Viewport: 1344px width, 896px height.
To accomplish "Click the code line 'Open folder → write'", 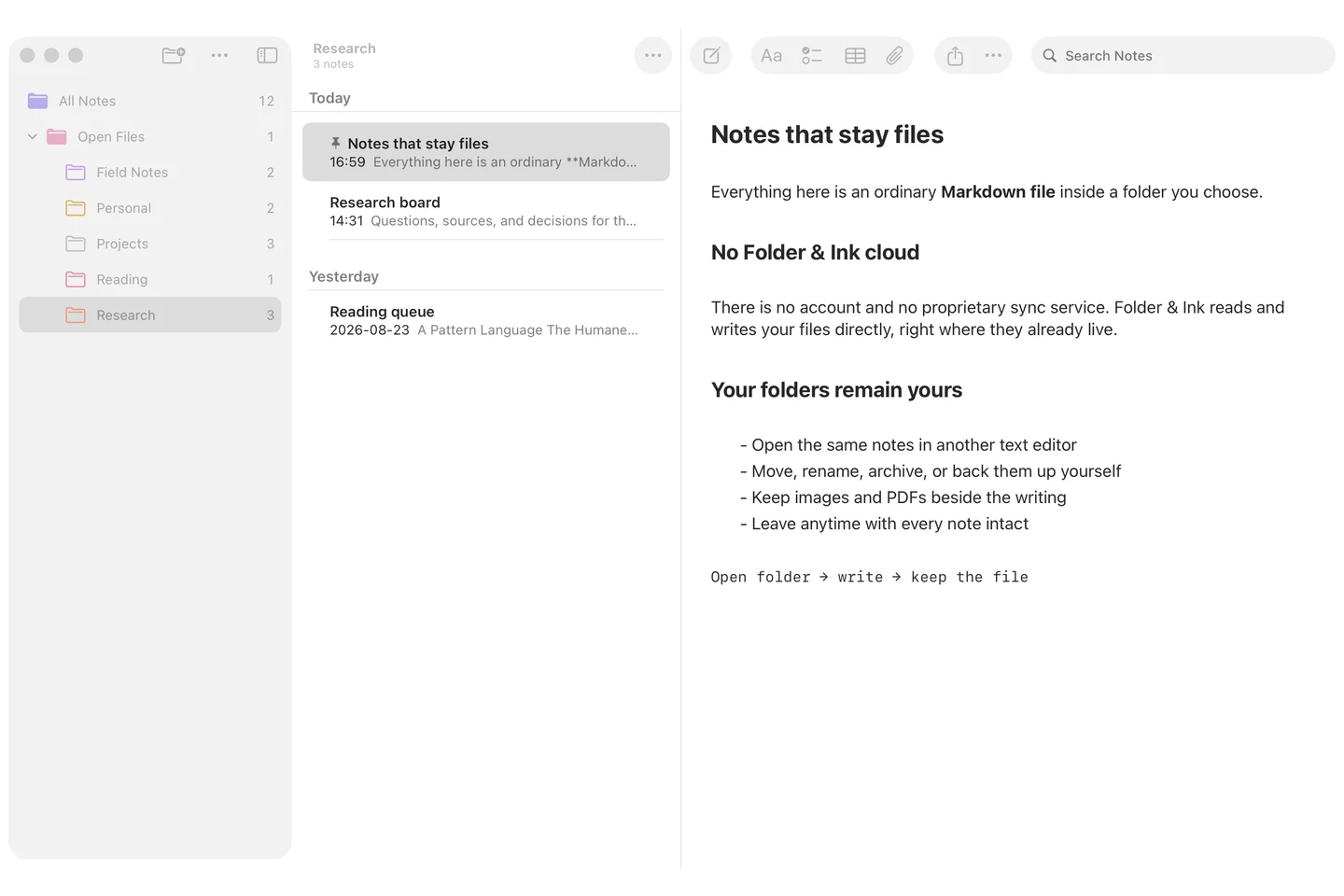I will click(869, 577).
